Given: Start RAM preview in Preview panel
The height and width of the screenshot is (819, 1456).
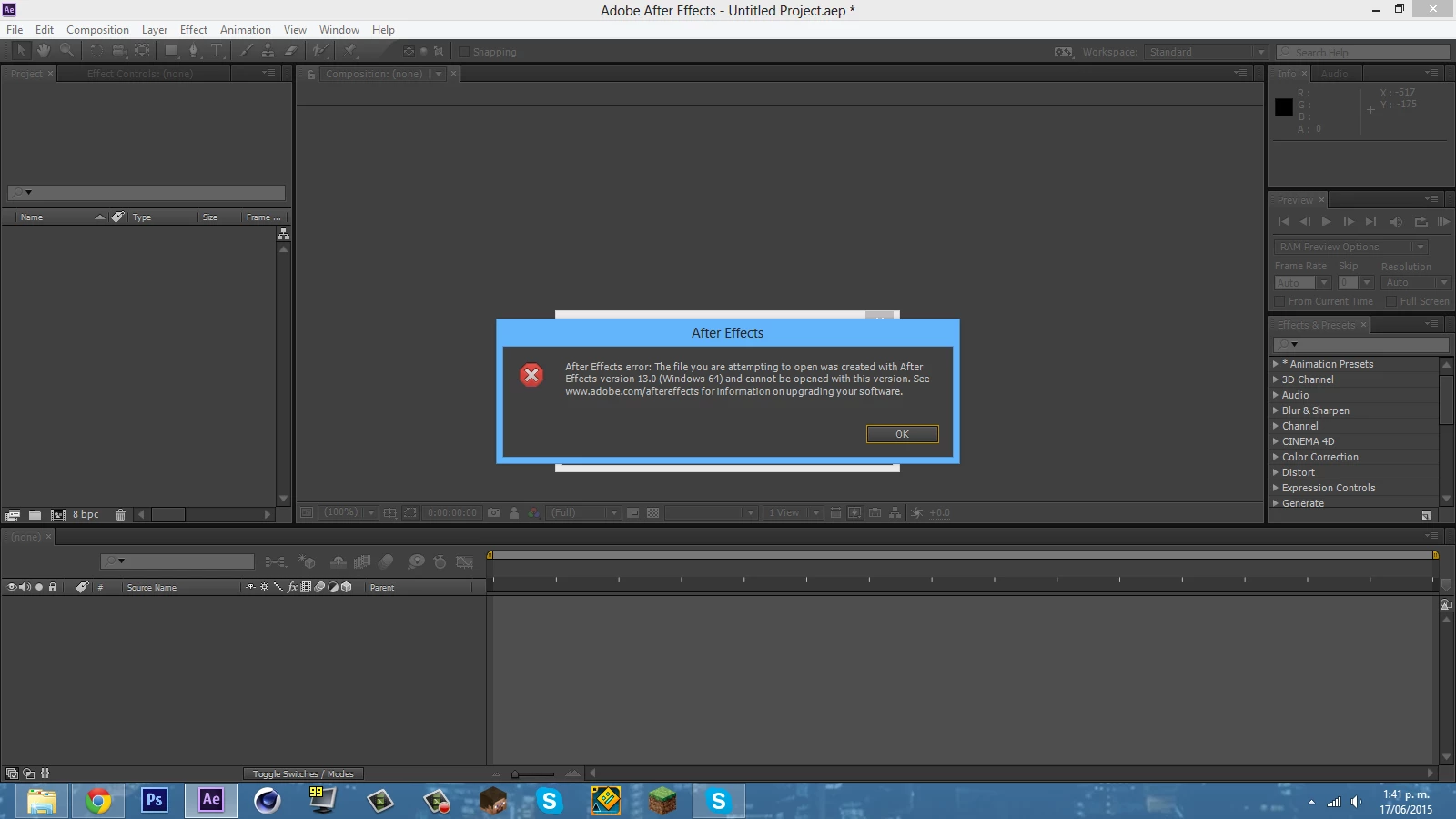Looking at the screenshot, I should [x=1443, y=221].
